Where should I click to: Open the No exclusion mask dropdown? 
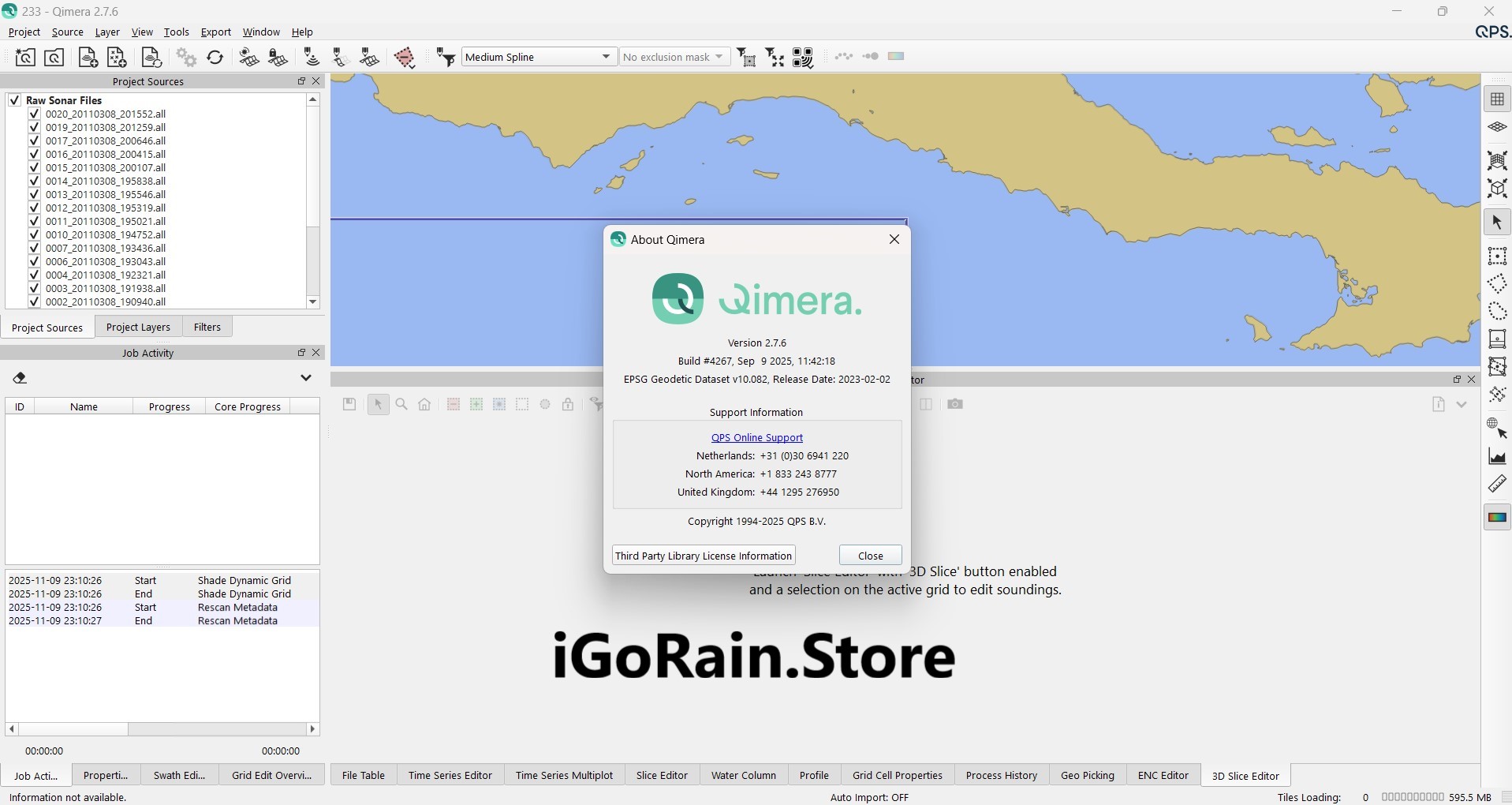point(719,56)
